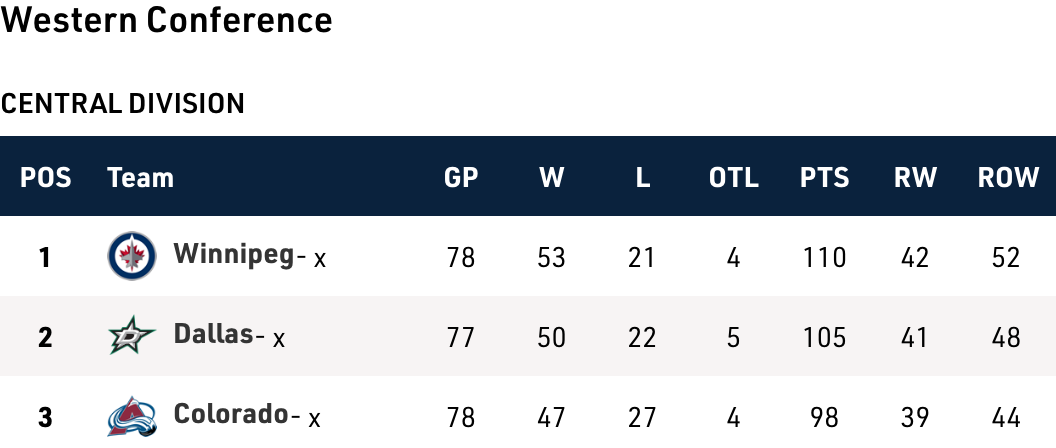Select Colorado's 98 points cell
This screenshot has height=448, width=1056.
[x=825, y=416]
